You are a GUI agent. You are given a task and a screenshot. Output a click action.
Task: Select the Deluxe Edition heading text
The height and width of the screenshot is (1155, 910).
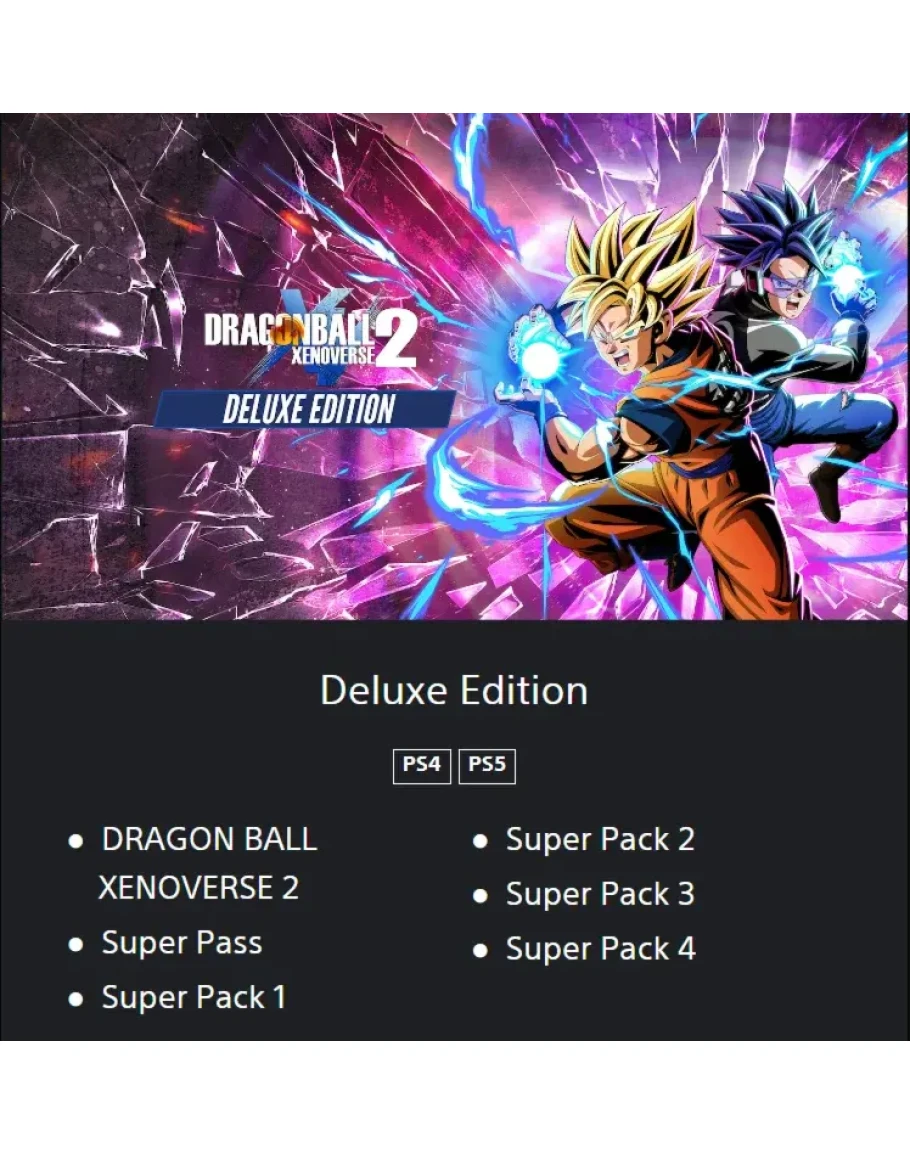[x=454, y=691]
